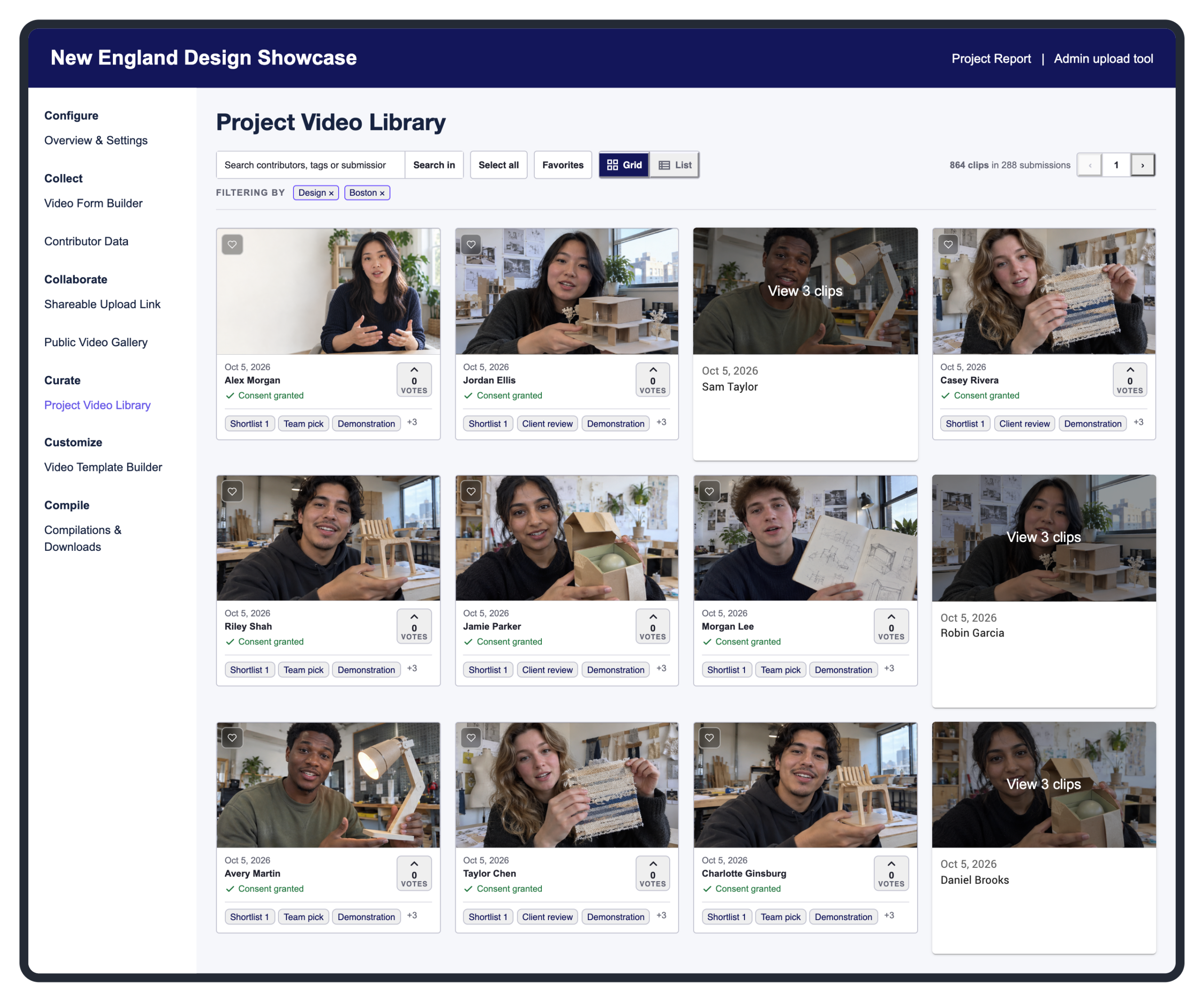Focus the search contributors input field

point(310,165)
